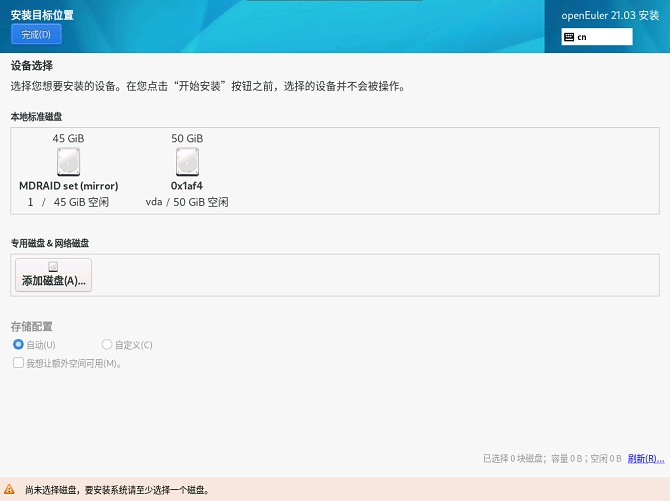This screenshot has width=670, height=501.
Task: Open the 添加磁盘(A)... add disk dialog
Action: tap(54, 282)
